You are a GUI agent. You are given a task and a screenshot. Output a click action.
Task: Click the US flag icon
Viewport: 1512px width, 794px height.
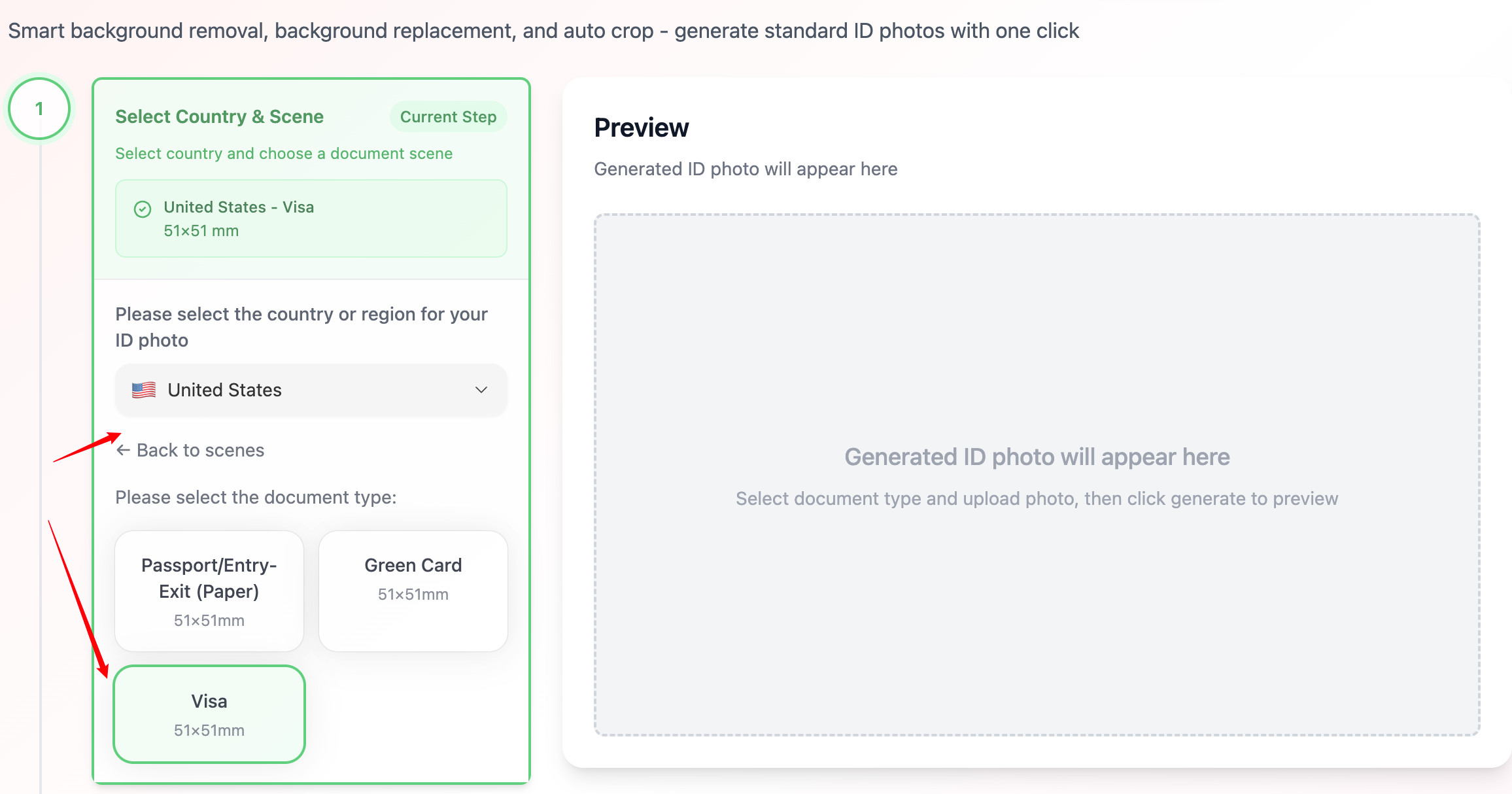point(144,390)
